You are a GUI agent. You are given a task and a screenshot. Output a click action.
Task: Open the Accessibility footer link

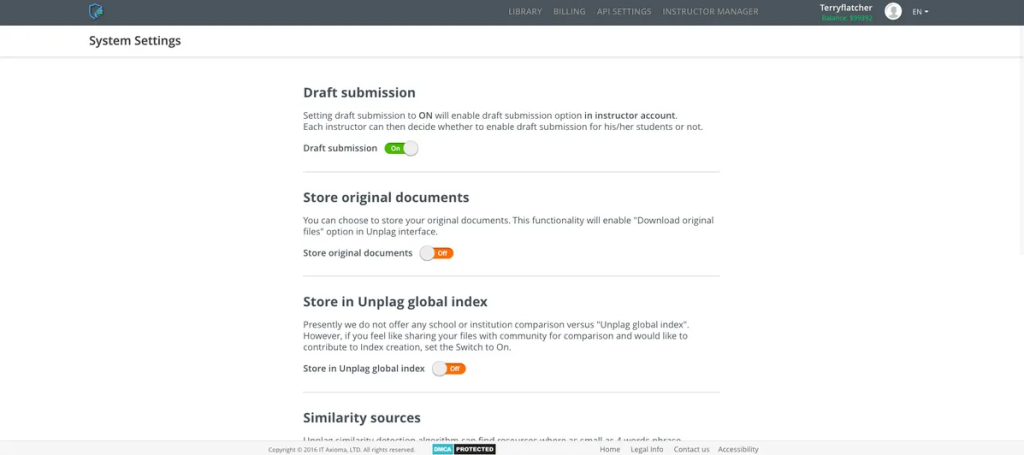739,449
